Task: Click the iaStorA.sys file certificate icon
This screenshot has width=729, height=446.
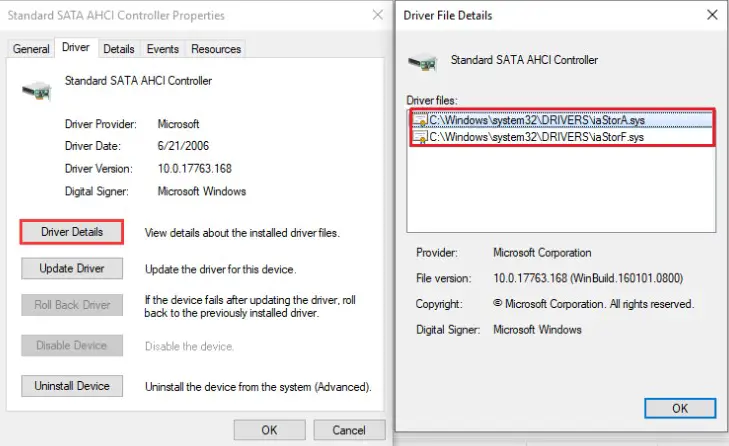Action: click(420, 120)
